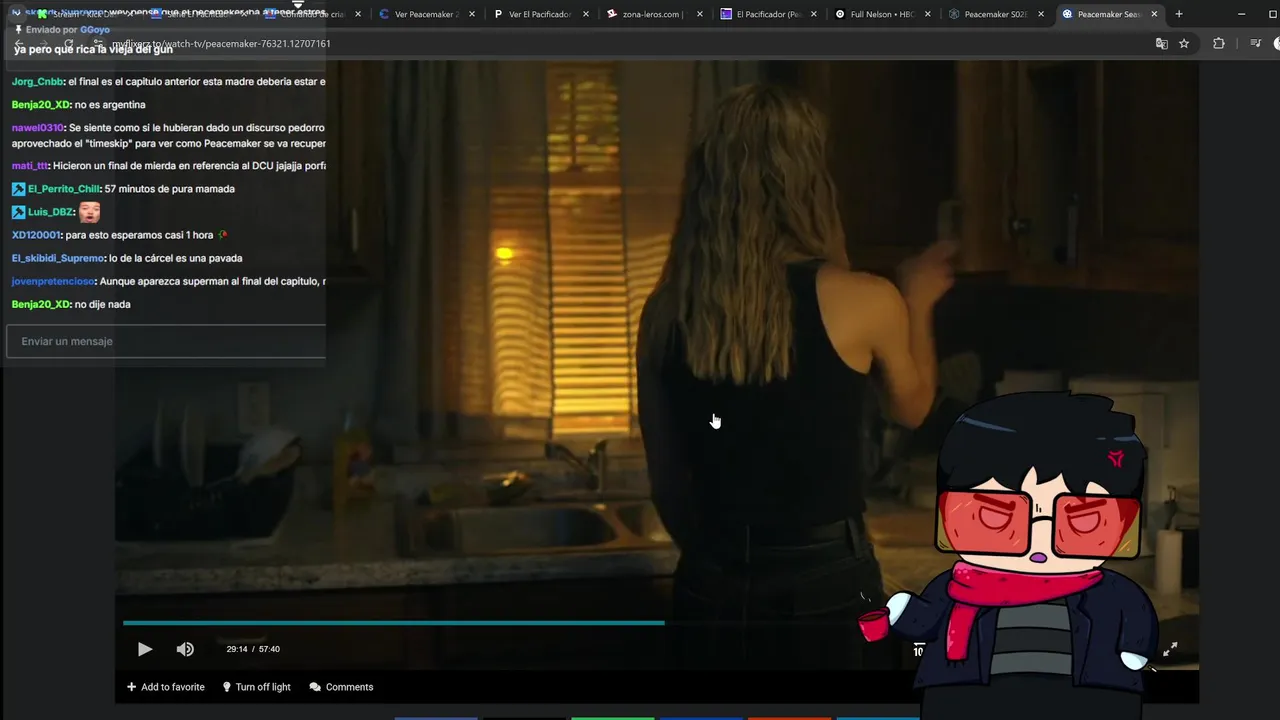Bookmark this page with the star icon
Viewport: 1280px width, 720px height.
(1184, 44)
